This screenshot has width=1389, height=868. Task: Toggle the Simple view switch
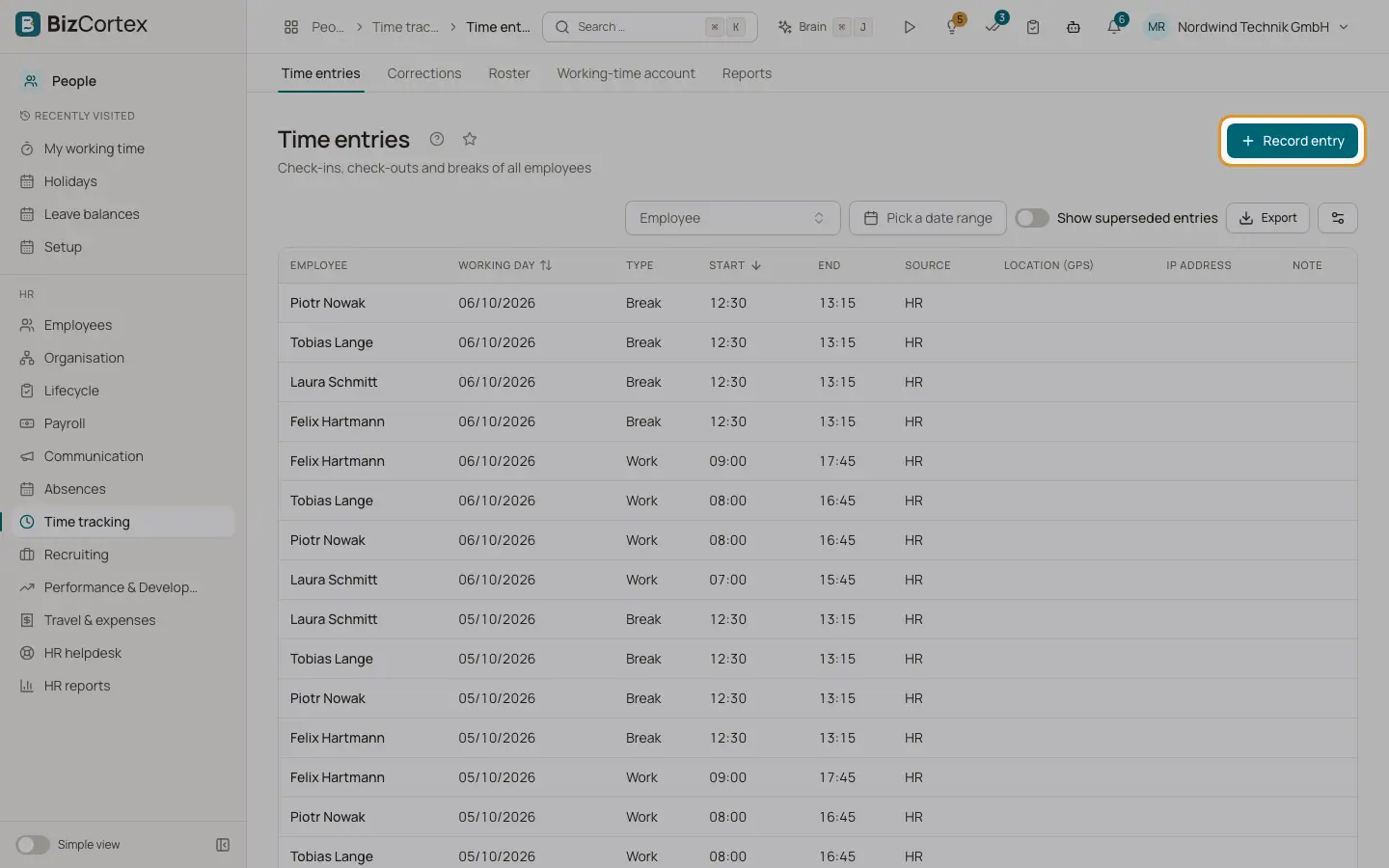[x=32, y=845]
